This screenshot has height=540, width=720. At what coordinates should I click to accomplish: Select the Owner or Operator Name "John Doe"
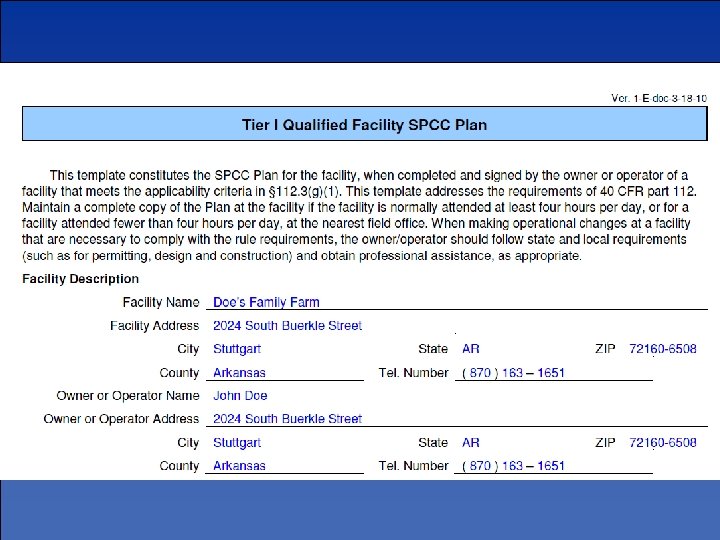(240, 395)
